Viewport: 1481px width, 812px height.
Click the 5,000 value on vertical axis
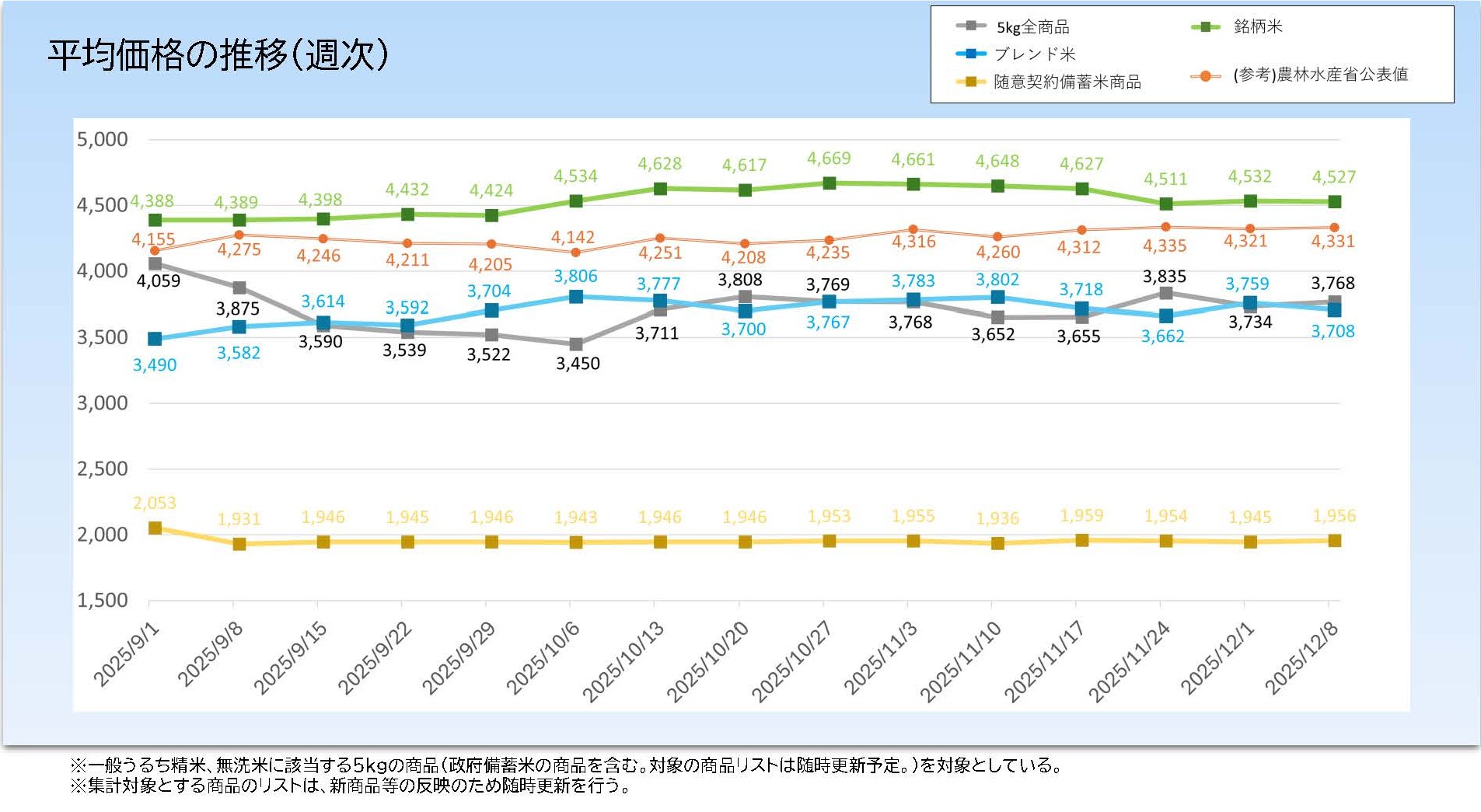click(102, 140)
